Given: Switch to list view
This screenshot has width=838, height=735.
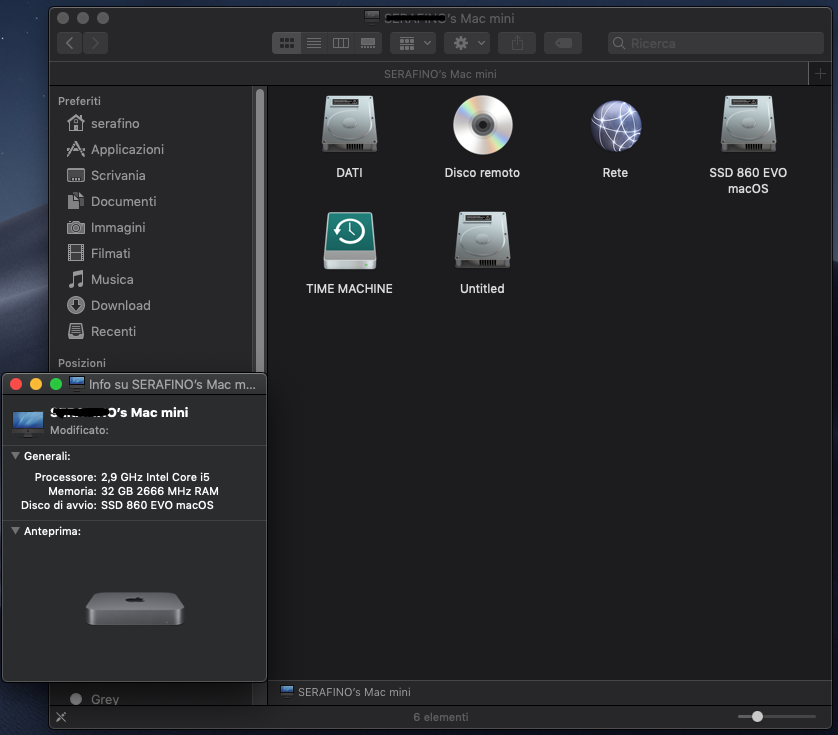Looking at the screenshot, I should (314, 43).
